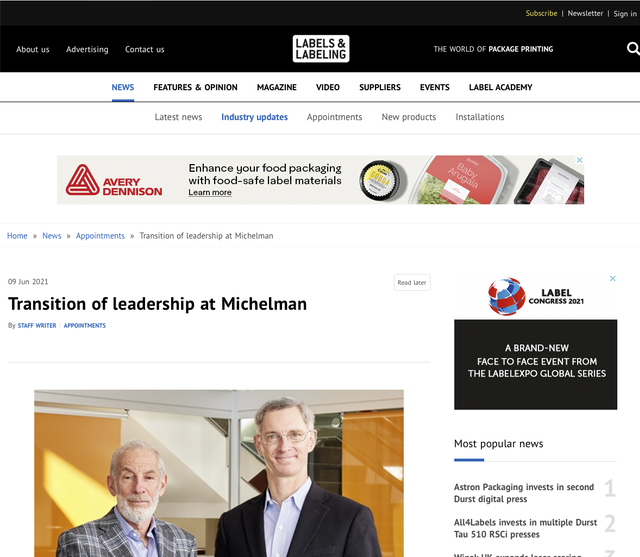Image resolution: width=640 pixels, height=557 pixels.
Task: Open the Sign in link
Action: click(625, 13)
